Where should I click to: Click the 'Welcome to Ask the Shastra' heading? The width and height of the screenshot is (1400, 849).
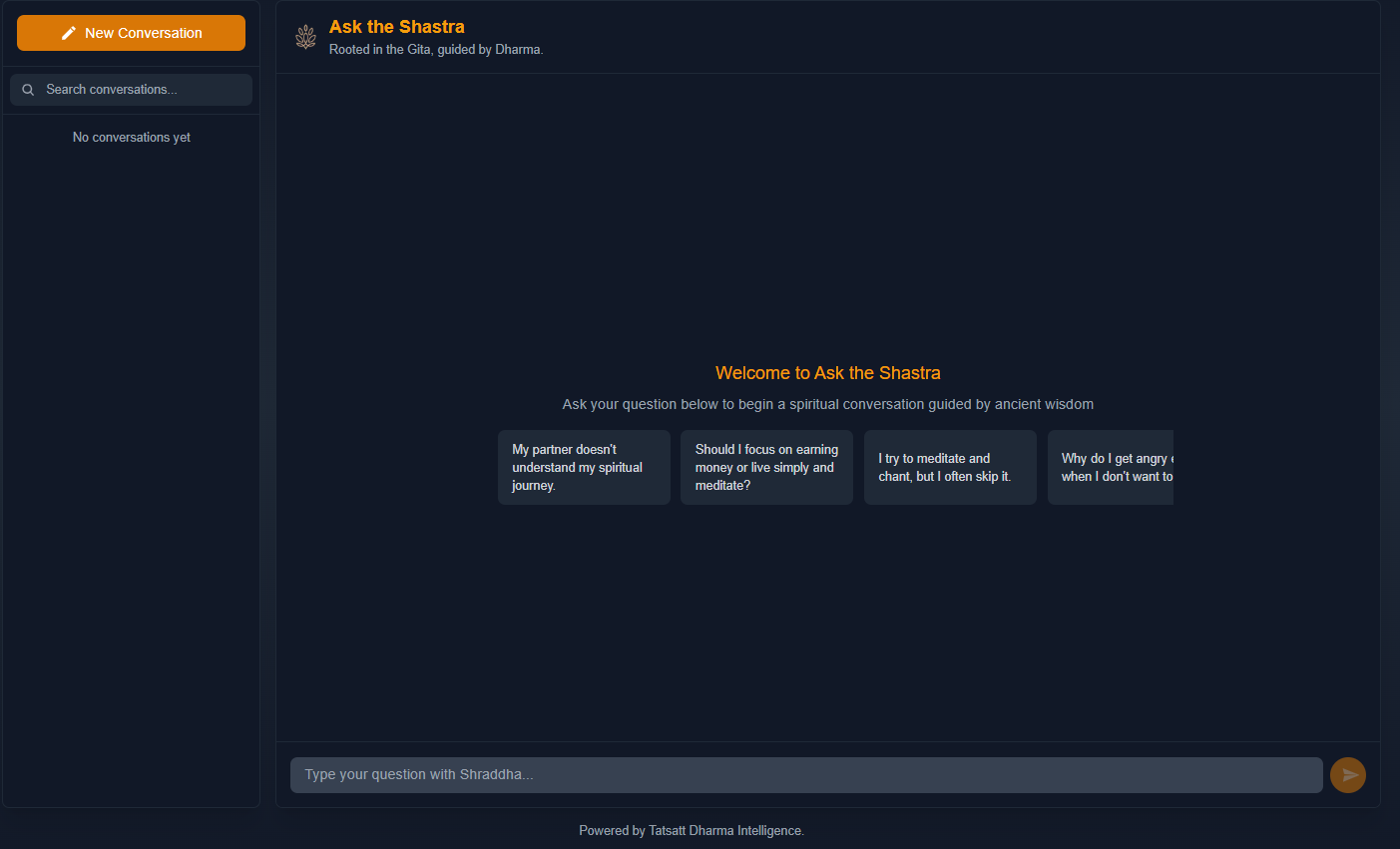(x=828, y=373)
